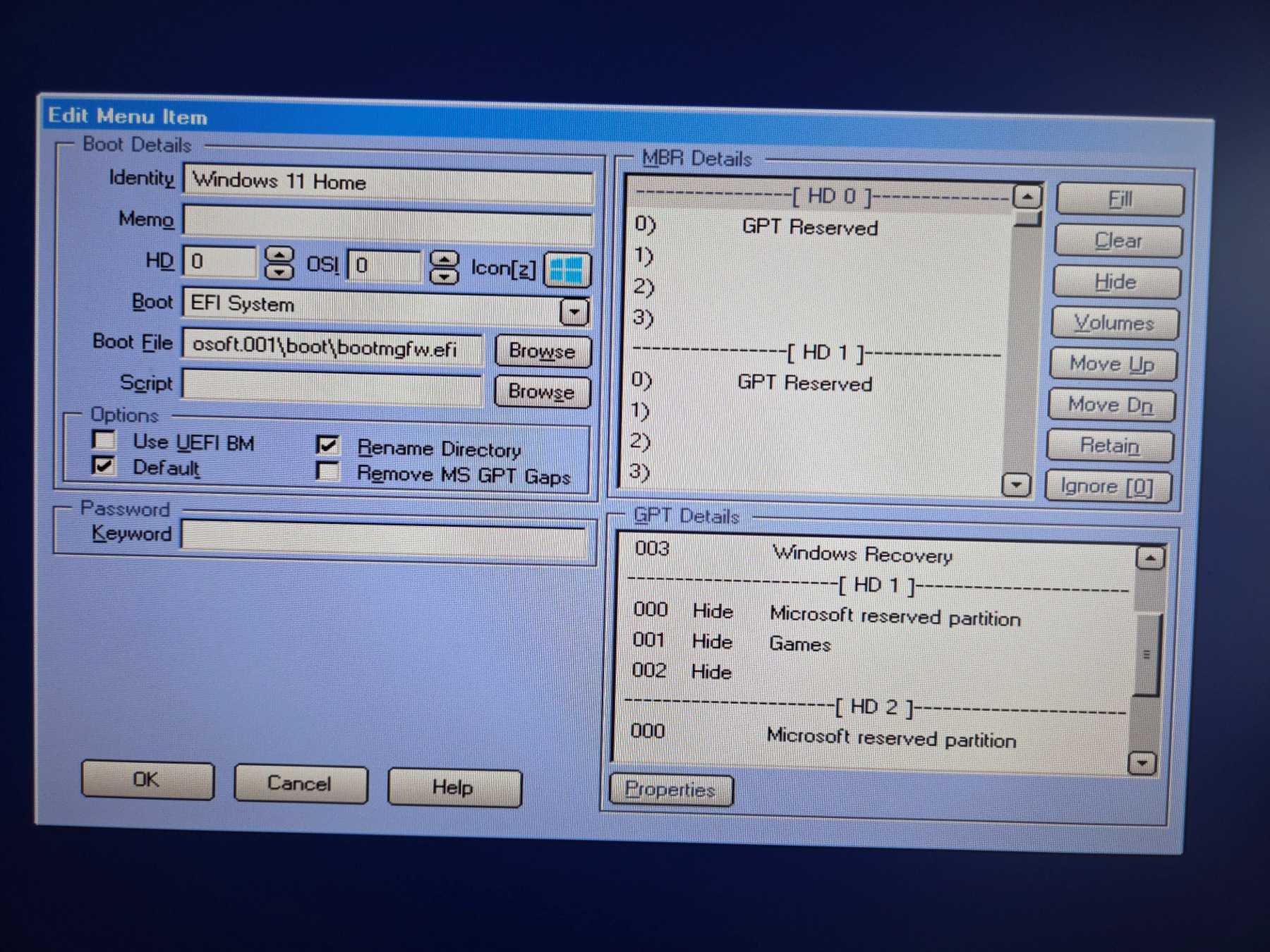This screenshot has width=1270, height=952.
Task: Click the Move Up button
Action: pos(1113,364)
